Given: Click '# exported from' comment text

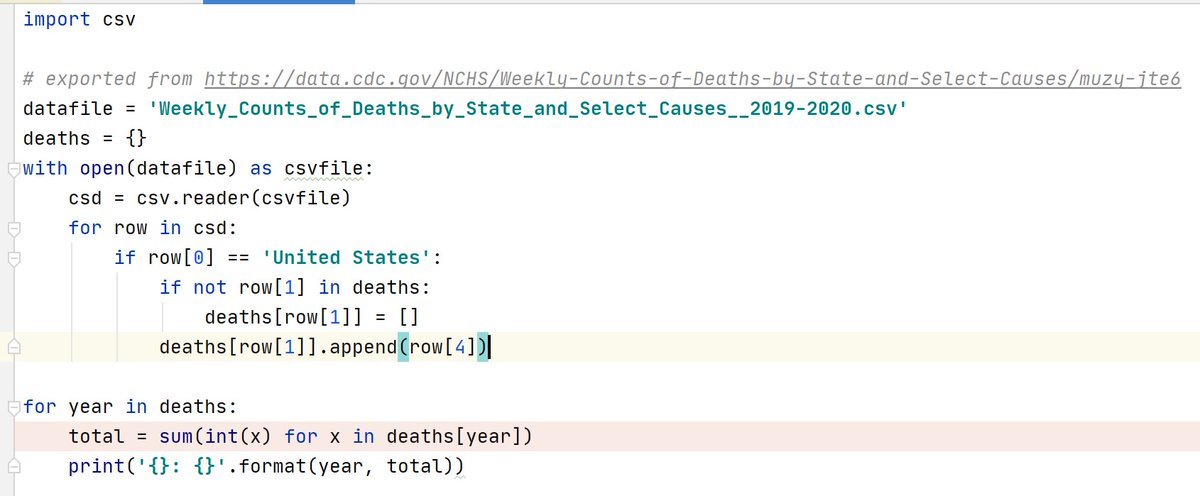Looking at the screenshot, I should coord(107,78).
